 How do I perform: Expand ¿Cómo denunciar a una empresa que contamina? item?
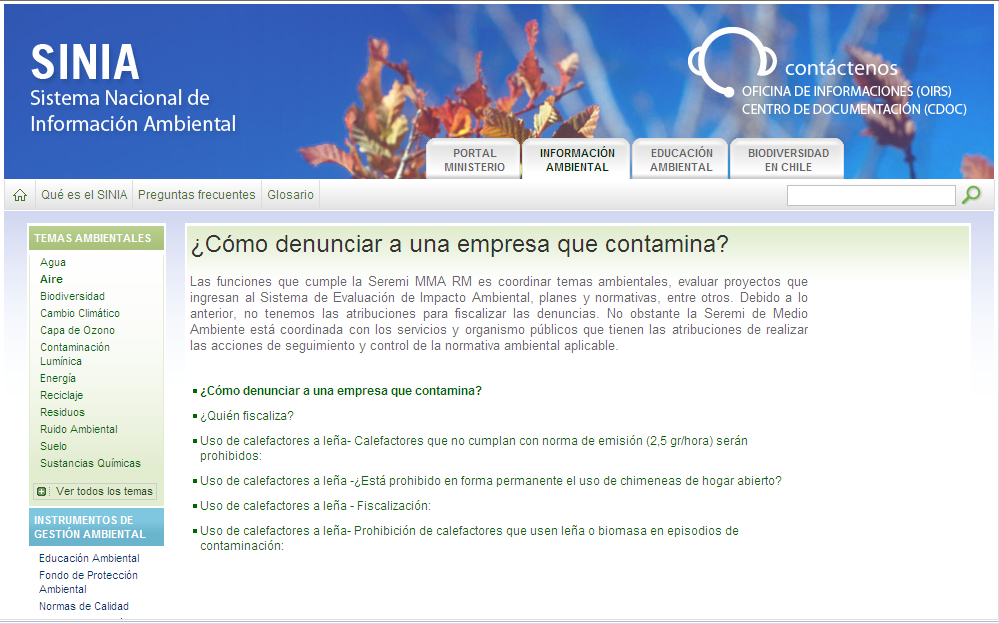click(x=340, y=391)
